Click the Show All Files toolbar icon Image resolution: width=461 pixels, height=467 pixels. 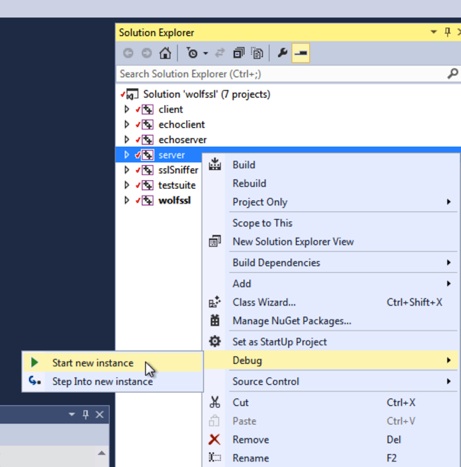point(257,53)
